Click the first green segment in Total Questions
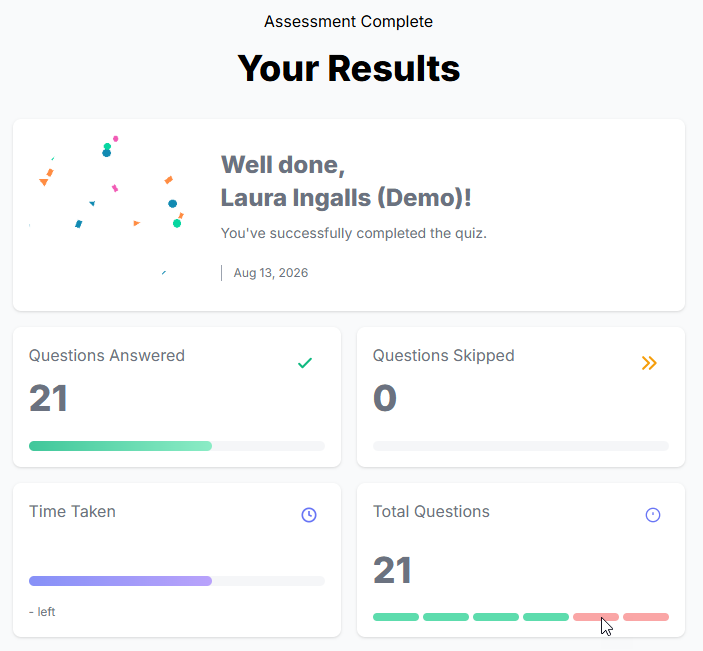 click(x=396, y=617)
